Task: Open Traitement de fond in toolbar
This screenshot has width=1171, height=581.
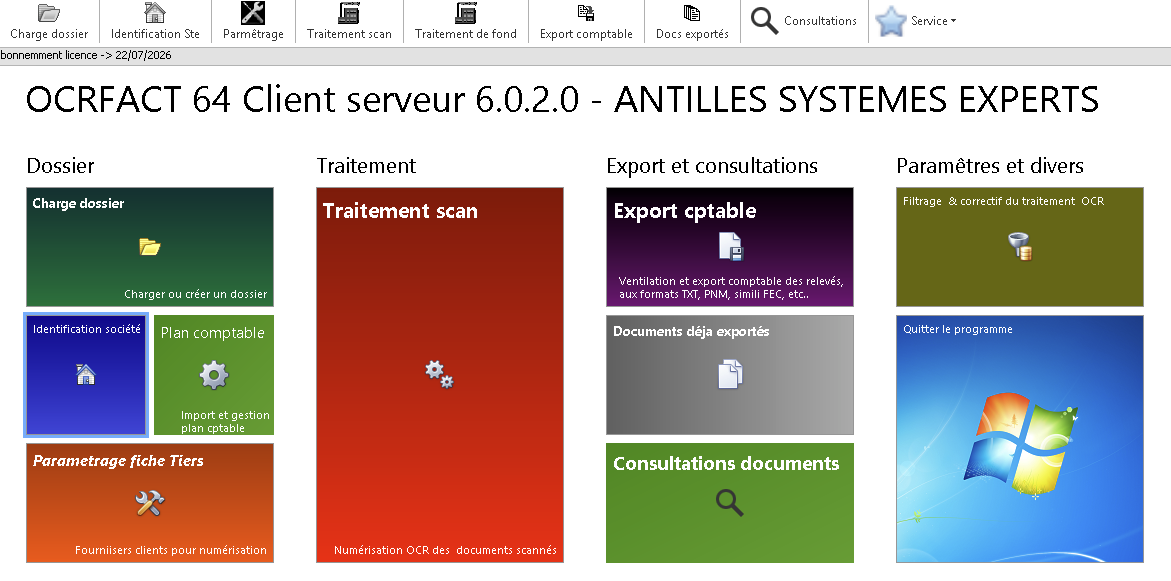Action: click(x=466, y=14)
